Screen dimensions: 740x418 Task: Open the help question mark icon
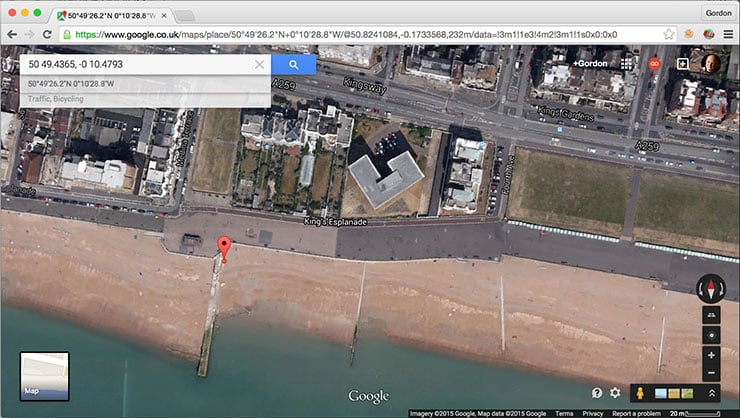(597, 394)
